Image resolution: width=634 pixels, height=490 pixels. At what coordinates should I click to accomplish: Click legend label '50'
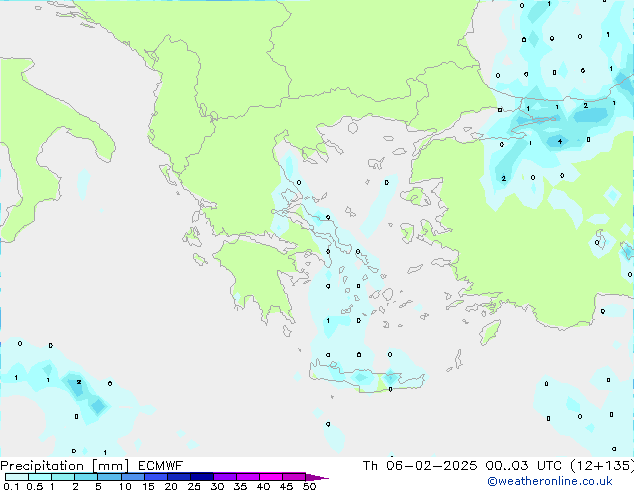pos(309,486)
